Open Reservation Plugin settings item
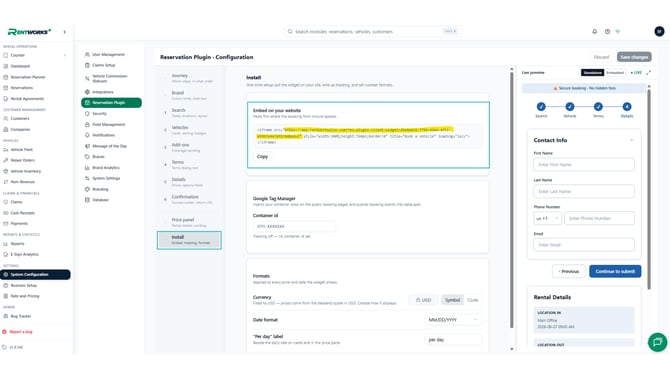This screenshot has width=670, height=376. tap(112, 103)
